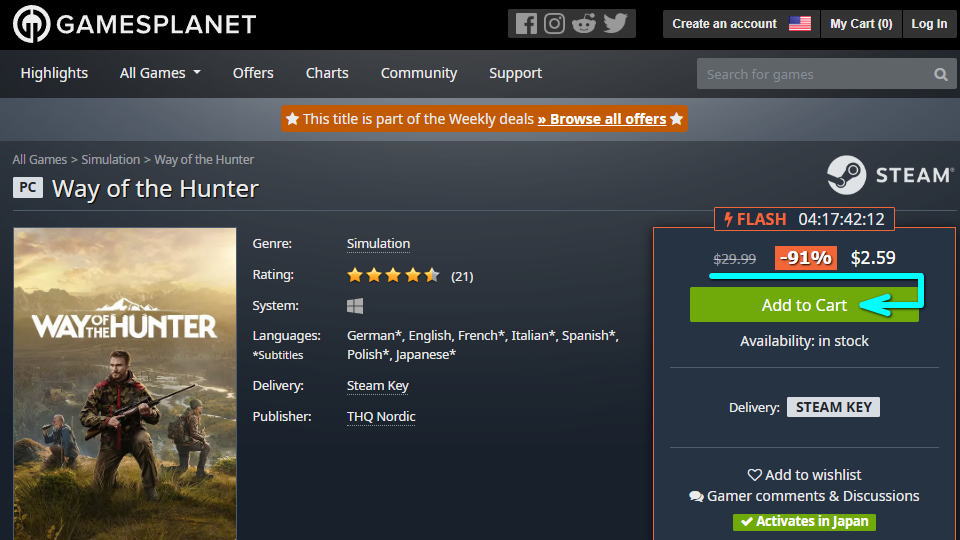This screenshot has width=960, height=540.
Task: Click the Steam logo
Action: (x=889, y=175)
